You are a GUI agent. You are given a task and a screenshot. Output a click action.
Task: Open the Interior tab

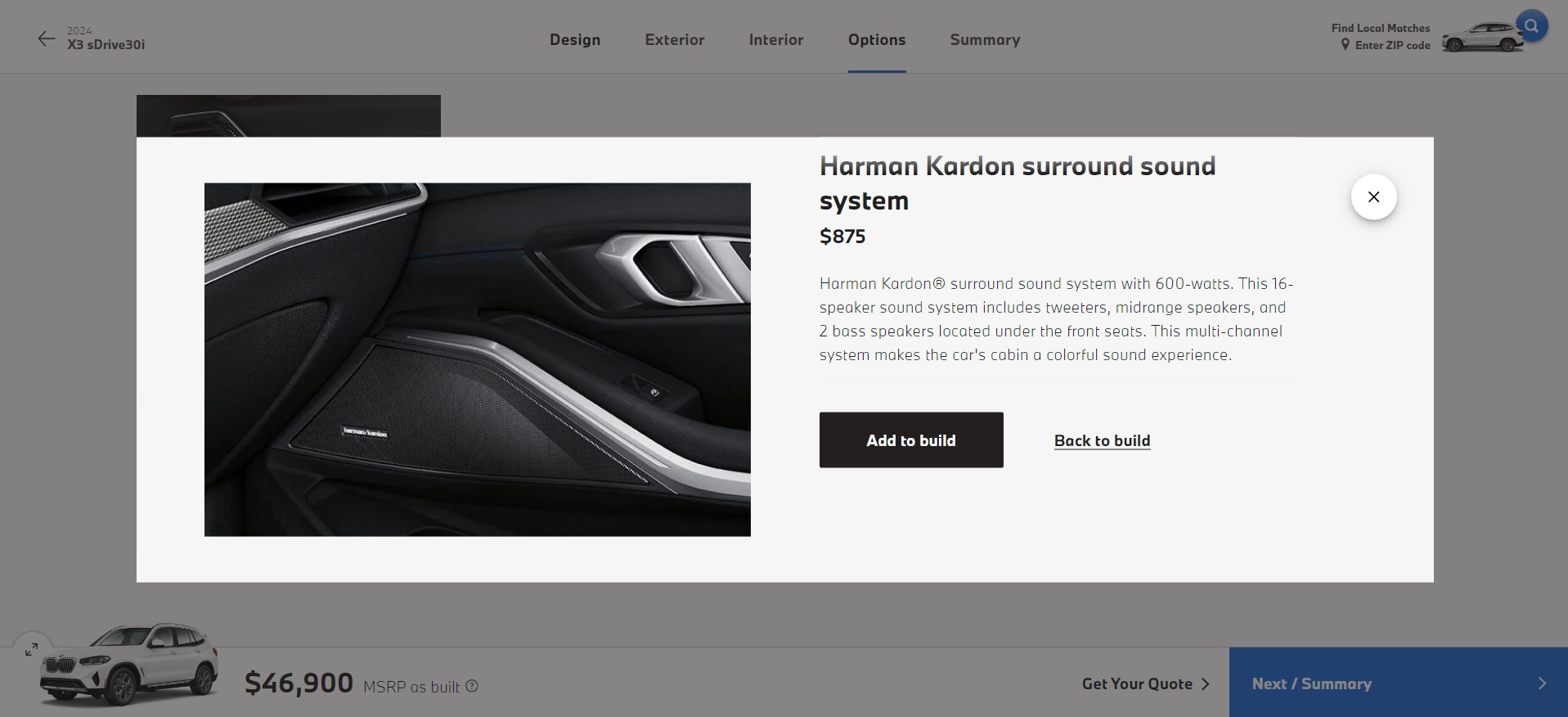(776, 39)
